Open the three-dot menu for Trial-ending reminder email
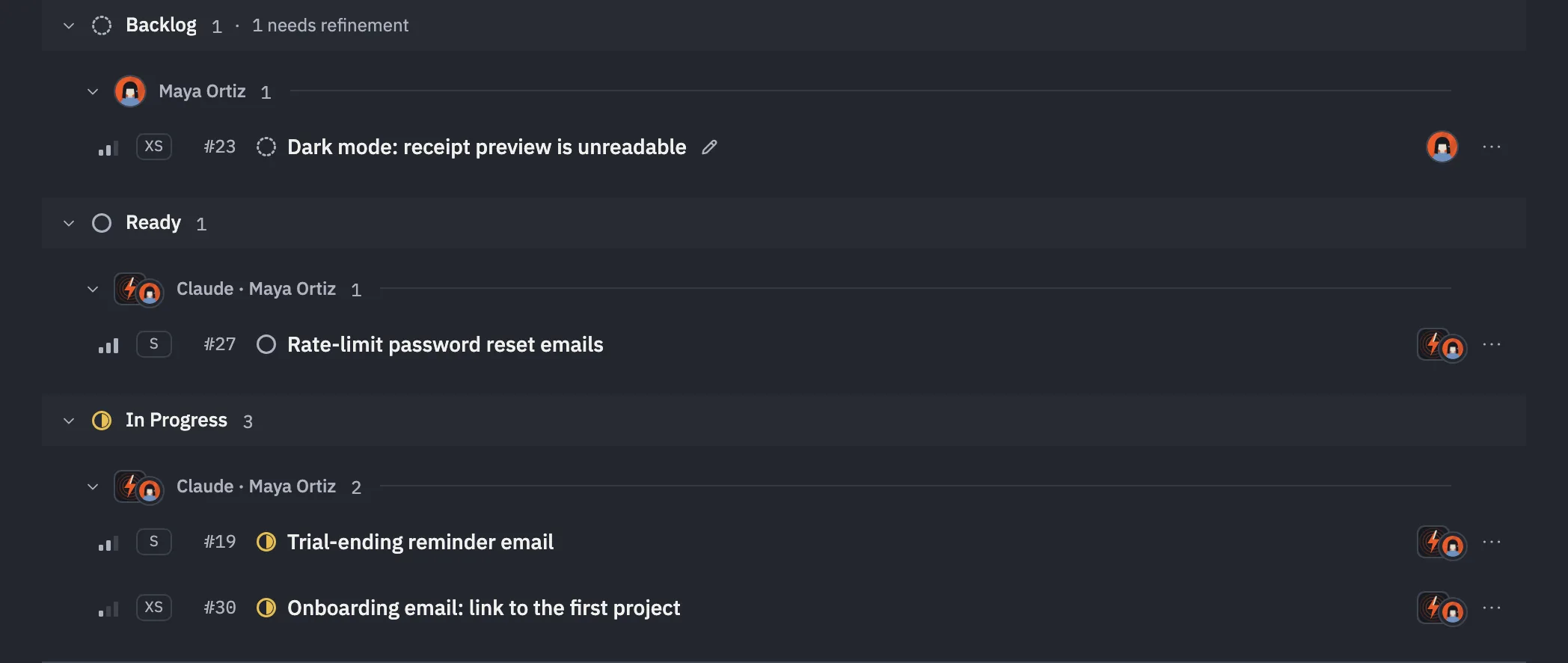Image resolution: width=1568 pixels, height=663 pixels. point(1491,542)
